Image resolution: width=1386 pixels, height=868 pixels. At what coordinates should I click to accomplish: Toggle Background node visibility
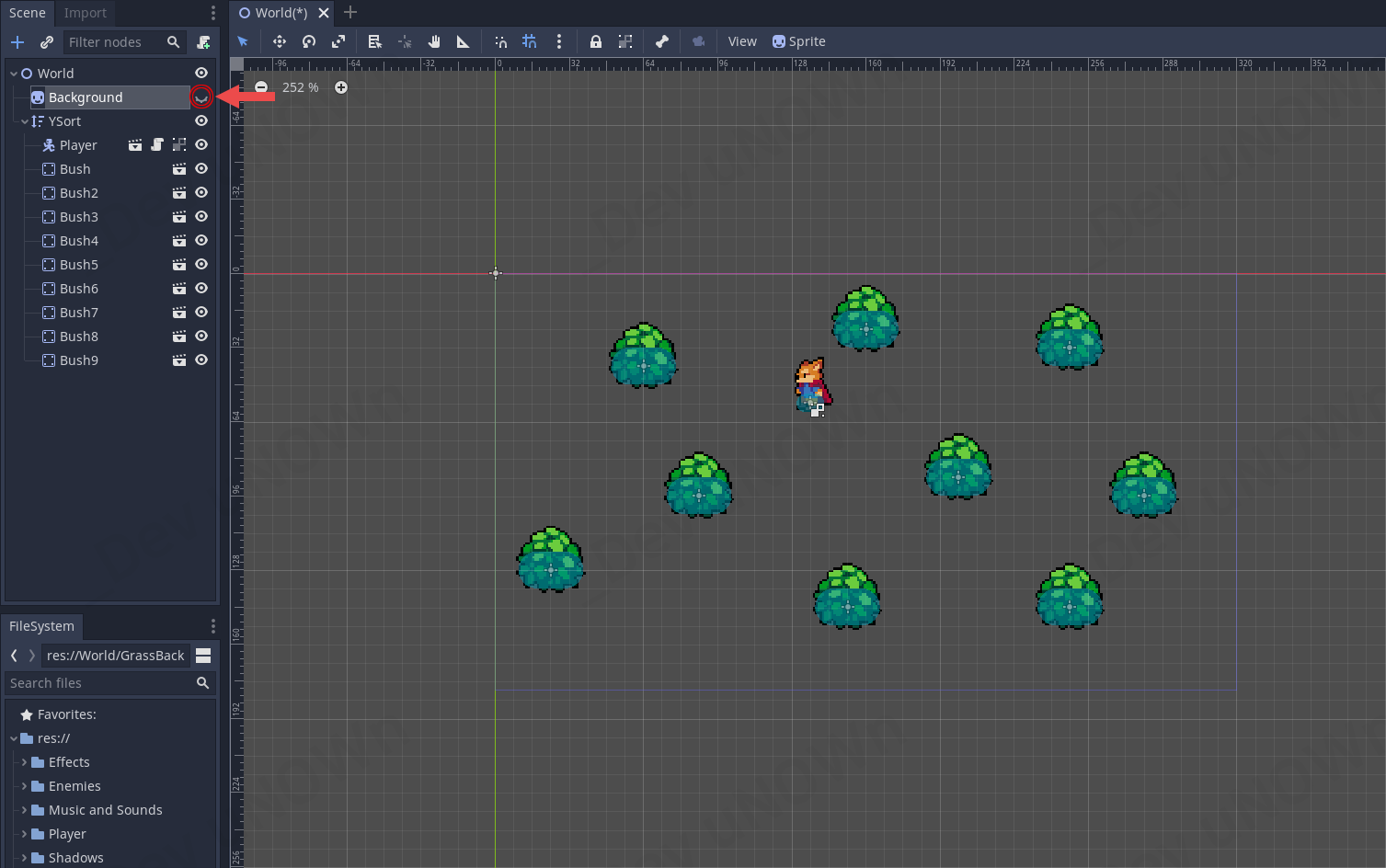pos(201,97)
